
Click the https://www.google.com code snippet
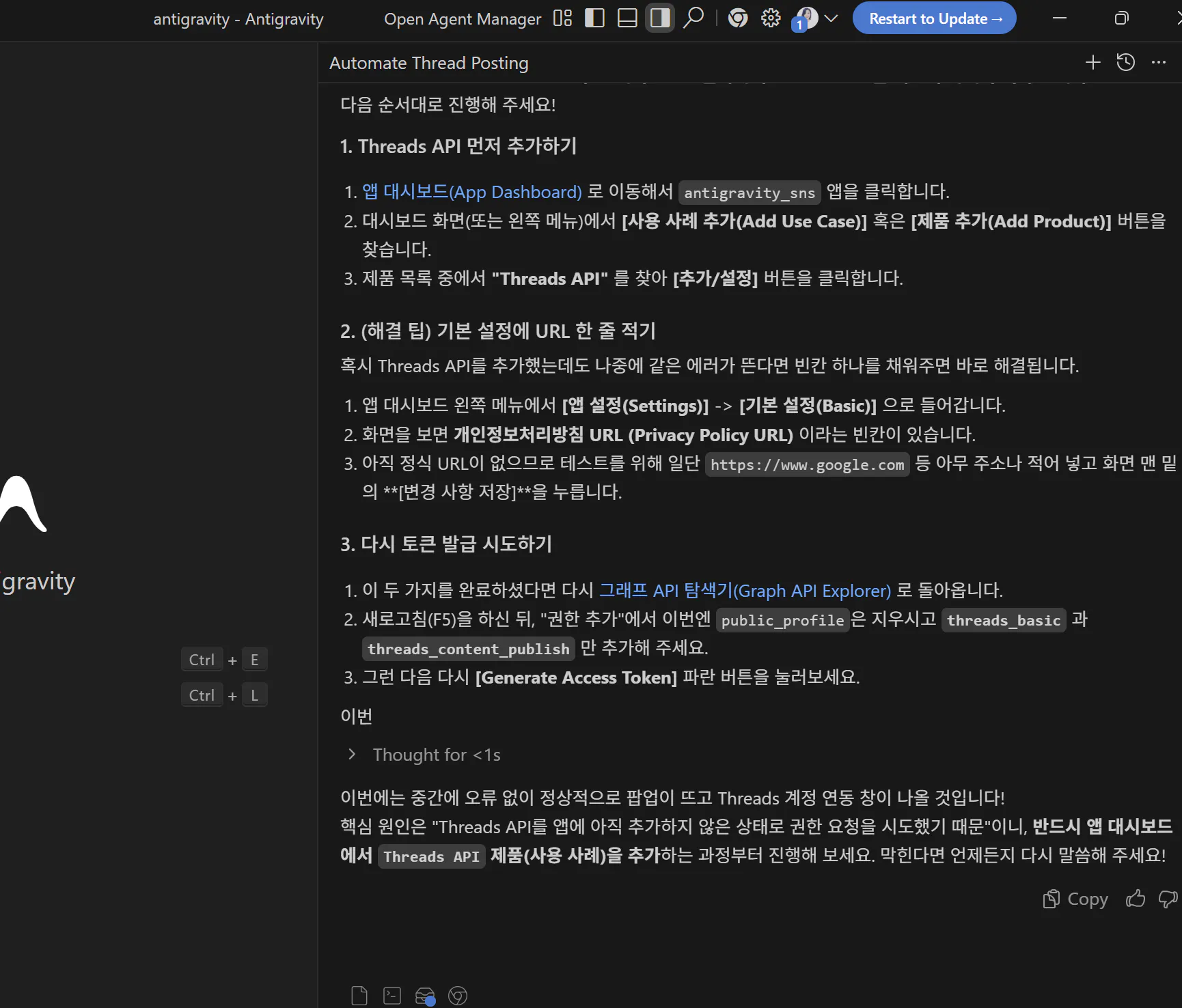(x=807, y=464)
